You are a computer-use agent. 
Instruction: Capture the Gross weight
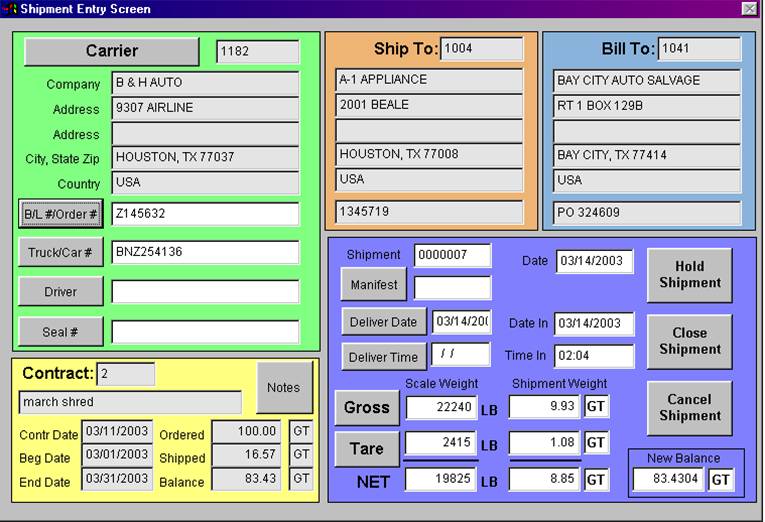point(366,407)
